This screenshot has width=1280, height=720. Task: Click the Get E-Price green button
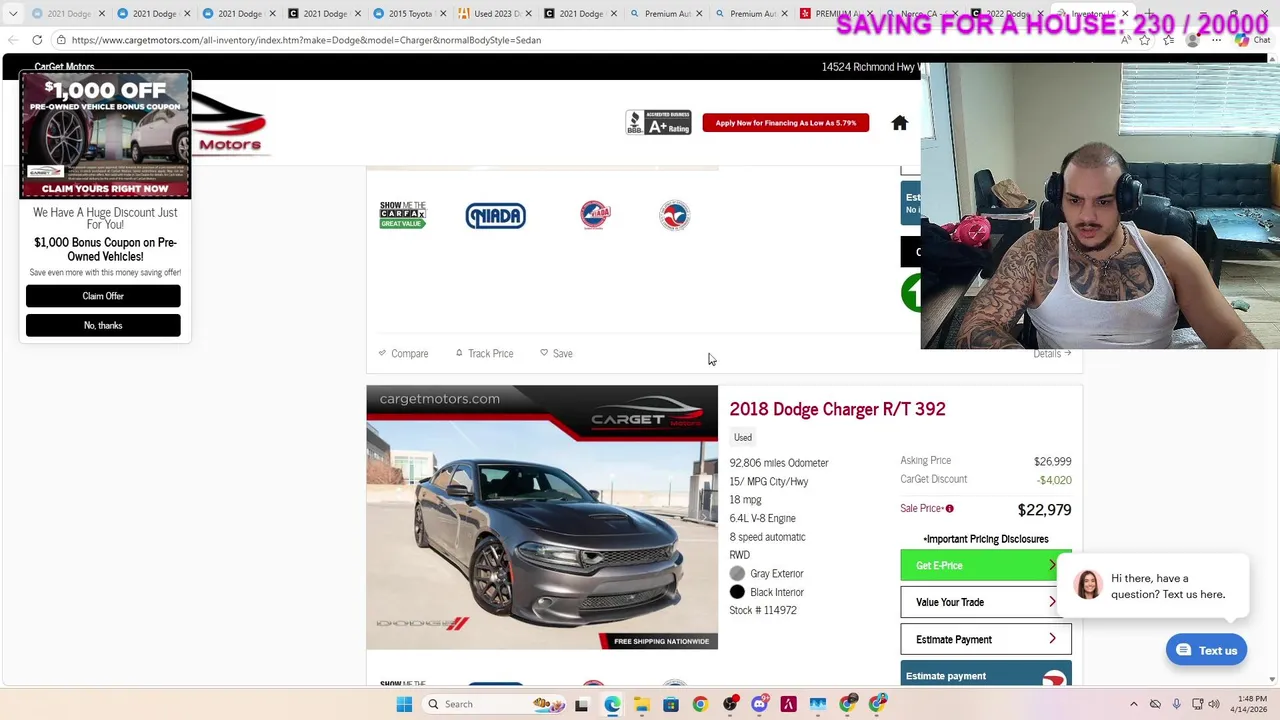click(985, 566)
